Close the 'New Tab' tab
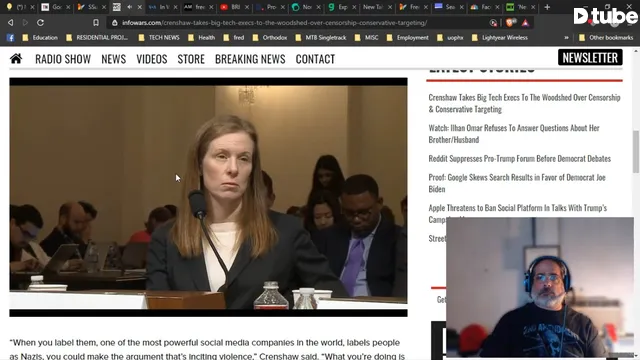This screenshot has width=640, height=360. pos(390,7)
